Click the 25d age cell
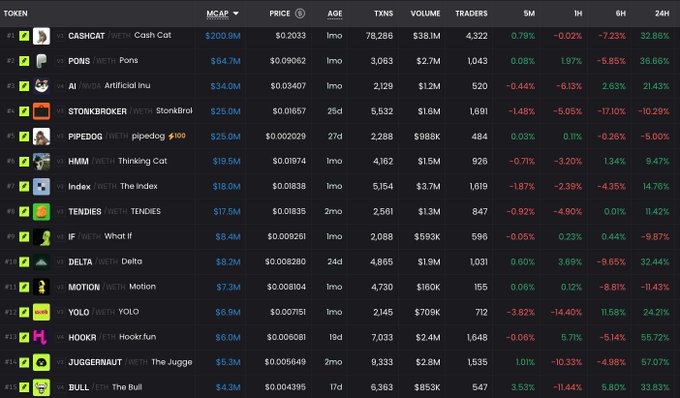The height and width of the screenshot is (398, 680). (x=335, y=111)
